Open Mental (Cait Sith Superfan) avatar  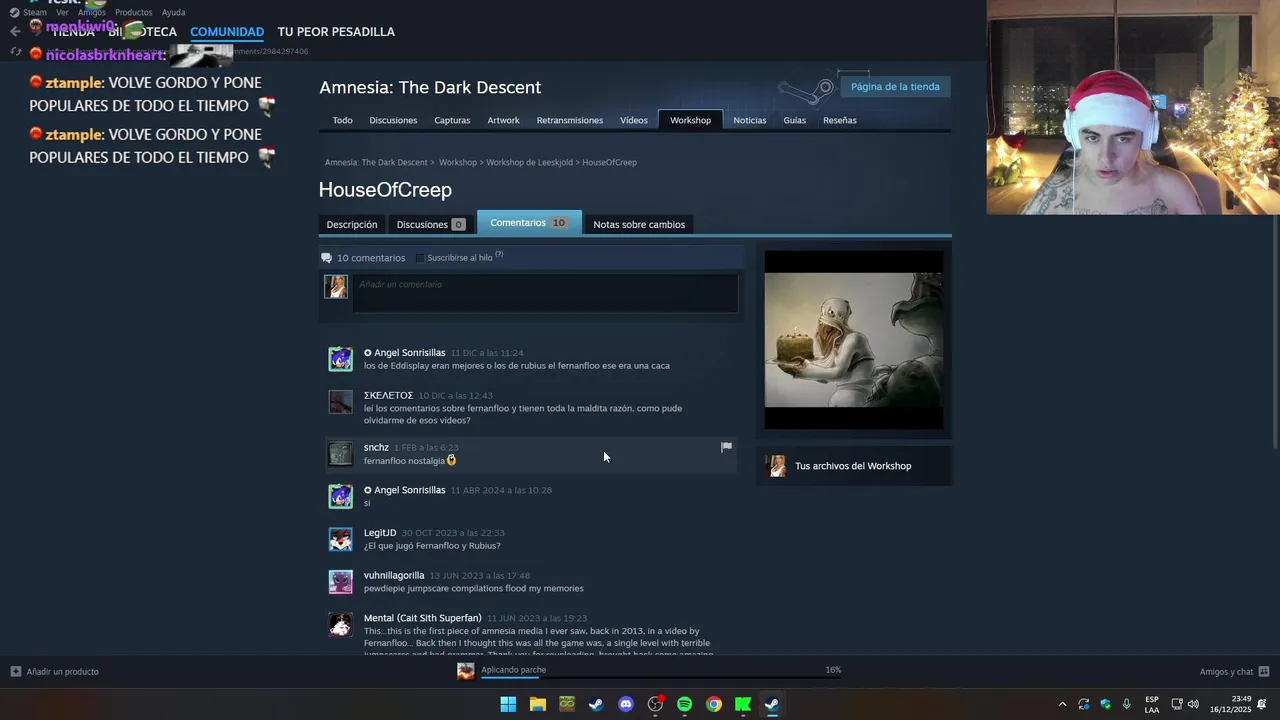click(341, 625)
